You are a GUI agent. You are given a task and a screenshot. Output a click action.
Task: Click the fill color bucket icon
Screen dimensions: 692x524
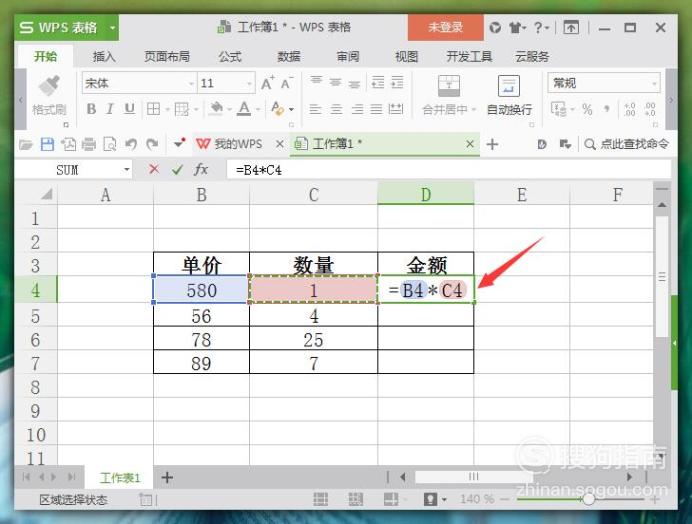216,109
